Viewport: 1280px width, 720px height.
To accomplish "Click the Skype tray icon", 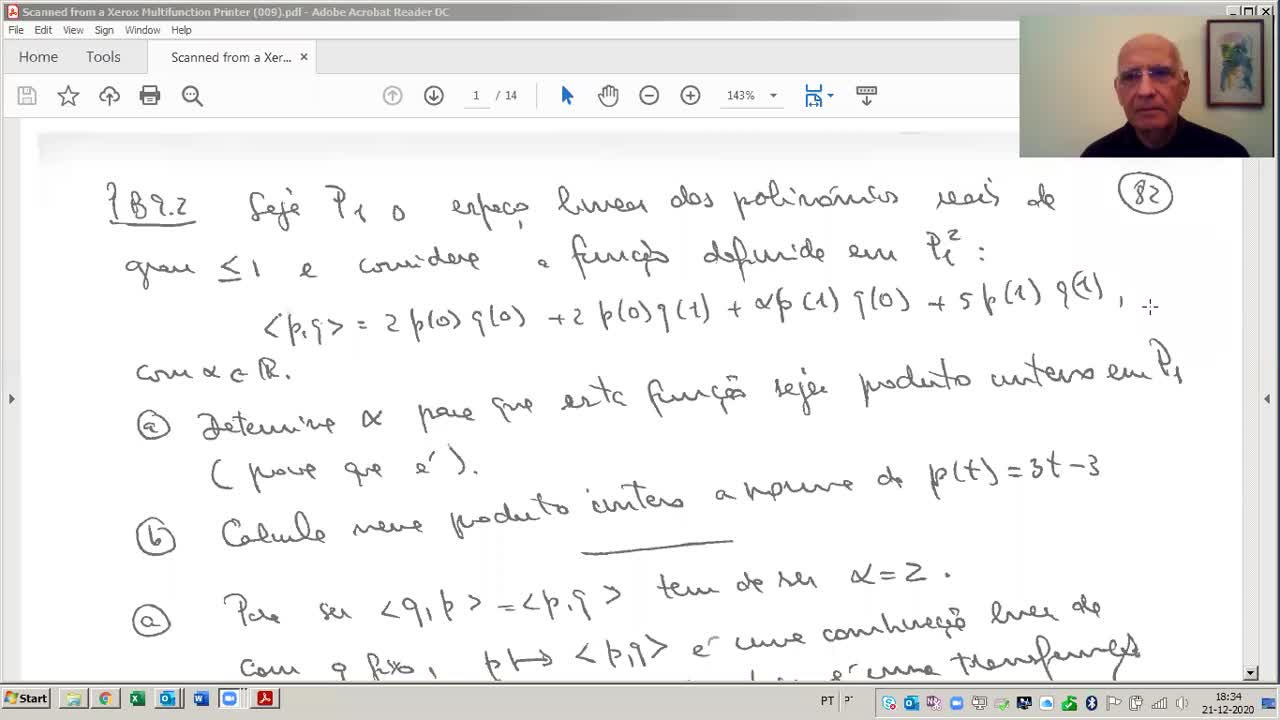I will [888, 703].
